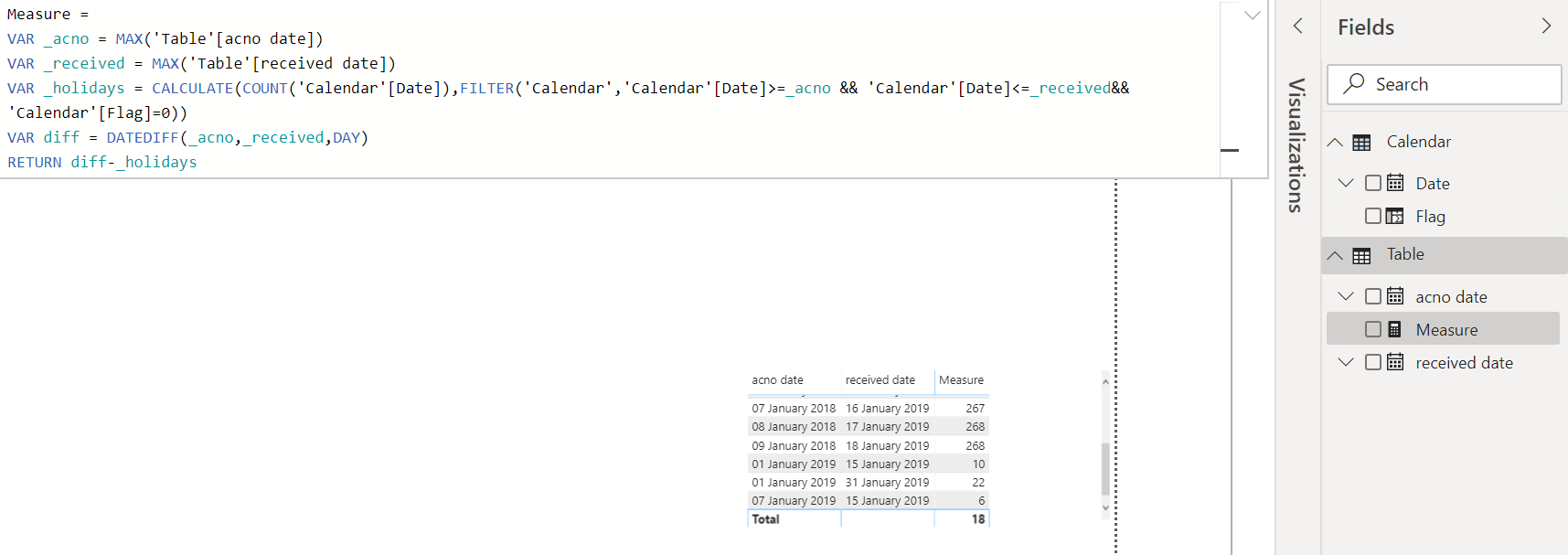Image resolution: width=1568 pixels, height=555 pixels.
Task: Check the Flag field checkbox
Action: pos(1373,216)
